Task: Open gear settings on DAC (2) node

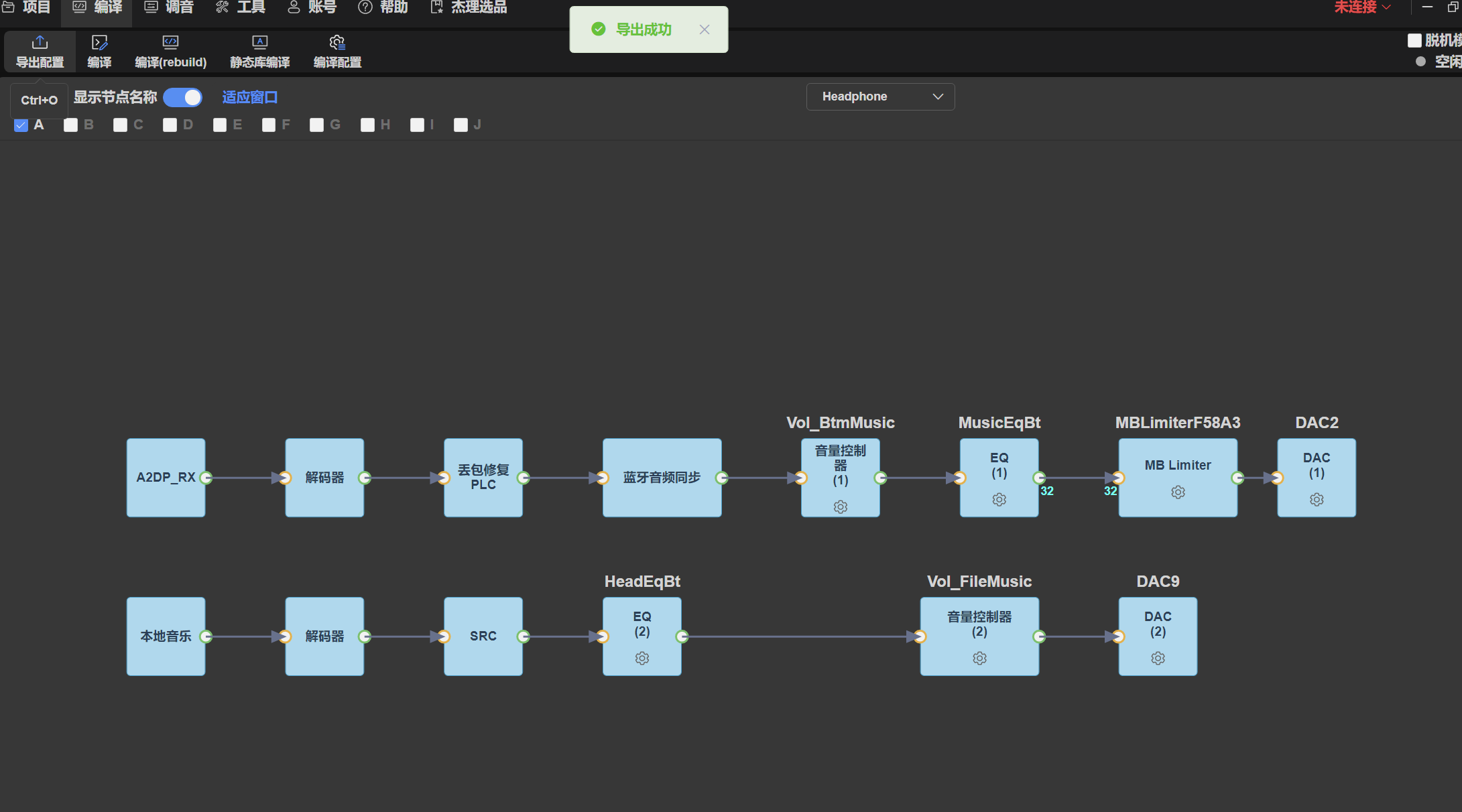Action: coord(1158,659)
